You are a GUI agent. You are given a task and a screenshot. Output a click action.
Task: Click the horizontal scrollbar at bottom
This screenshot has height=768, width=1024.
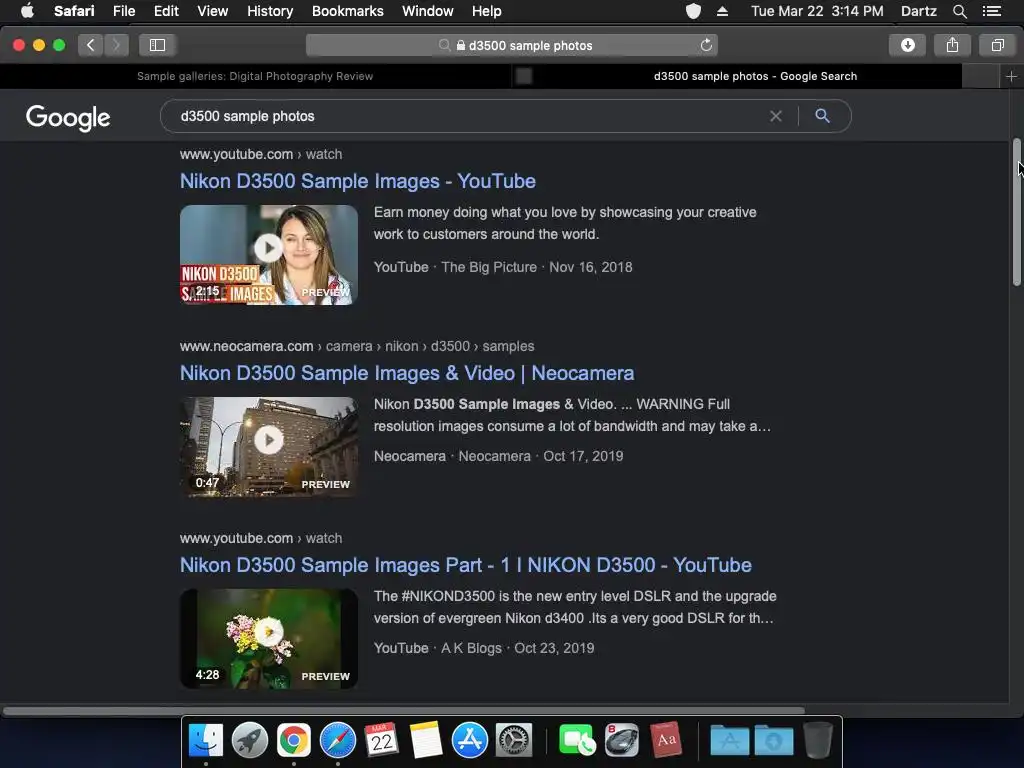pos(404,711)
